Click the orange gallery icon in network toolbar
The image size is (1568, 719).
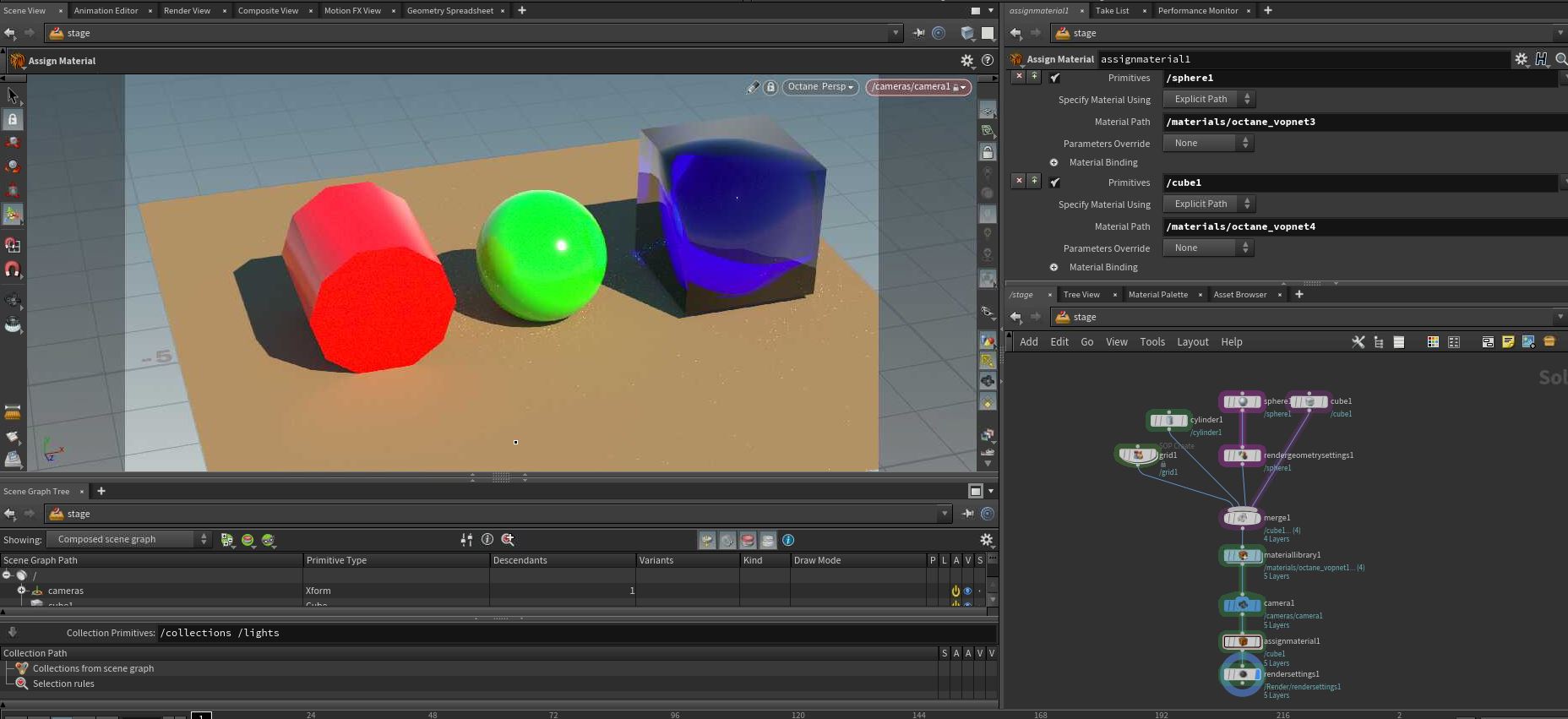pos(1549,342)
